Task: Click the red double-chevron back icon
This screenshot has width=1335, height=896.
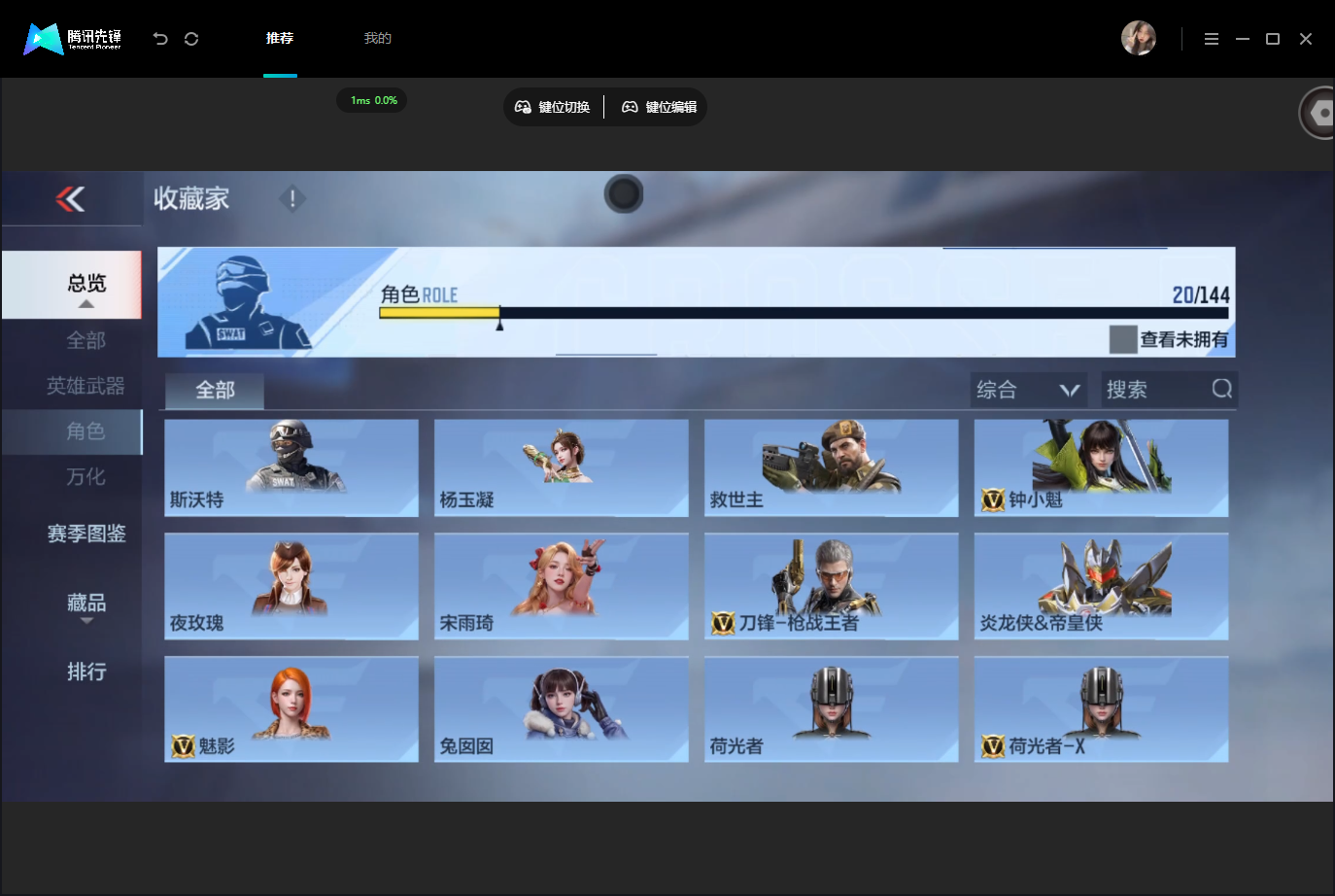Action: coord(70,198)
